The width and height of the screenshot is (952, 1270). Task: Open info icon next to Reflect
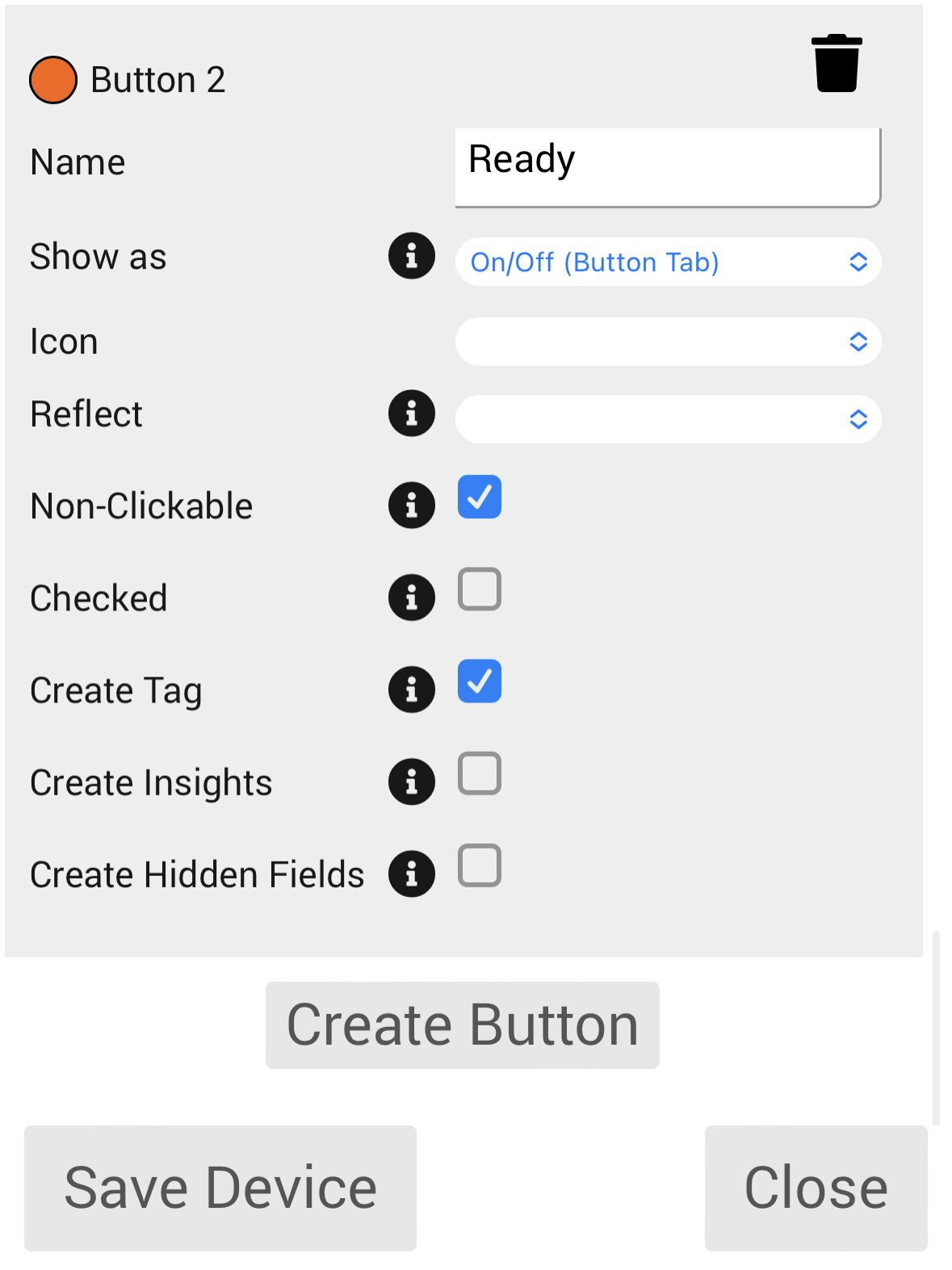411,413
